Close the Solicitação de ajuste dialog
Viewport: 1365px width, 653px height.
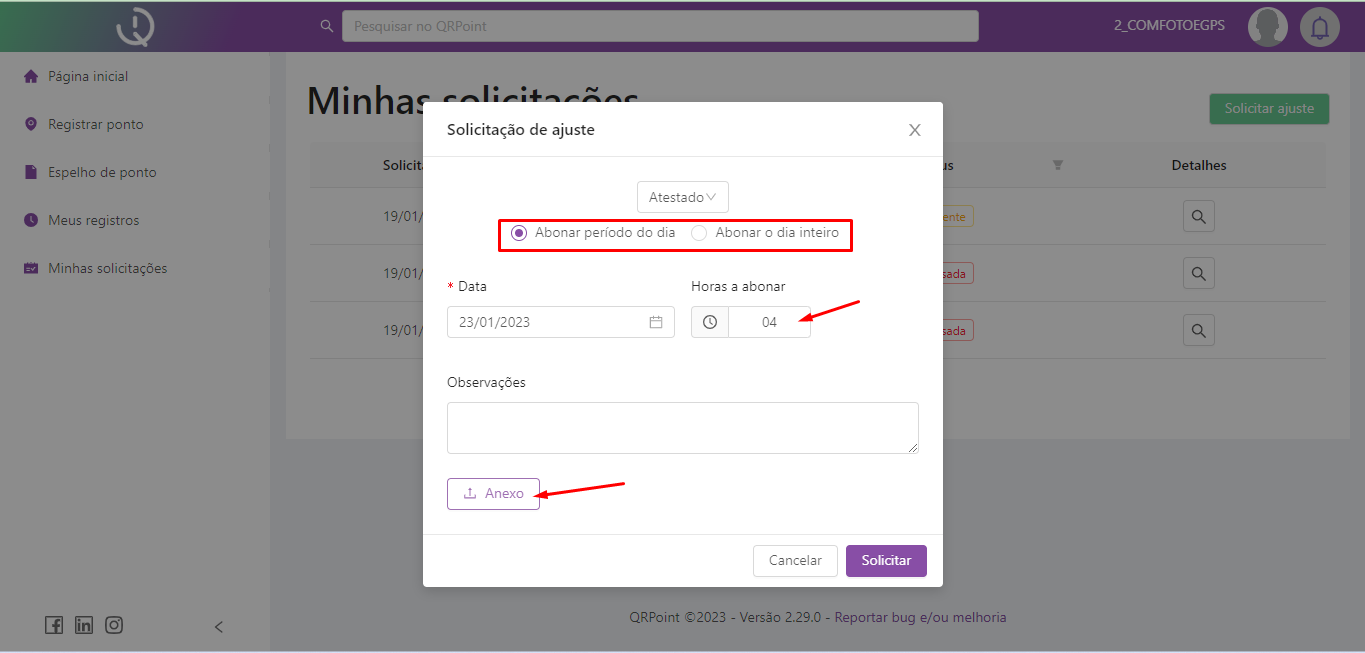[914, 130]
